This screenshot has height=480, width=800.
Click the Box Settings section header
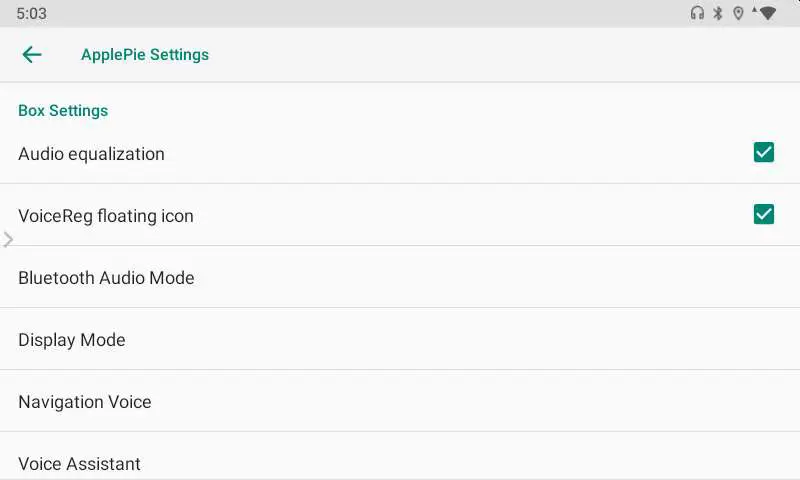[63, 111]
